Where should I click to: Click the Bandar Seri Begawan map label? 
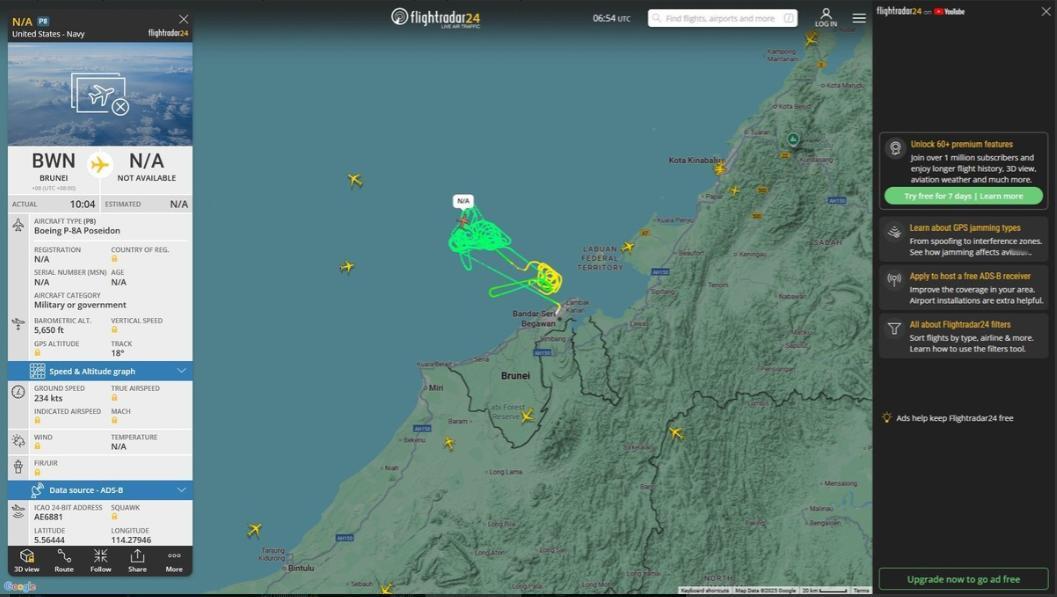pyautogui.click(x=534, y=319)
